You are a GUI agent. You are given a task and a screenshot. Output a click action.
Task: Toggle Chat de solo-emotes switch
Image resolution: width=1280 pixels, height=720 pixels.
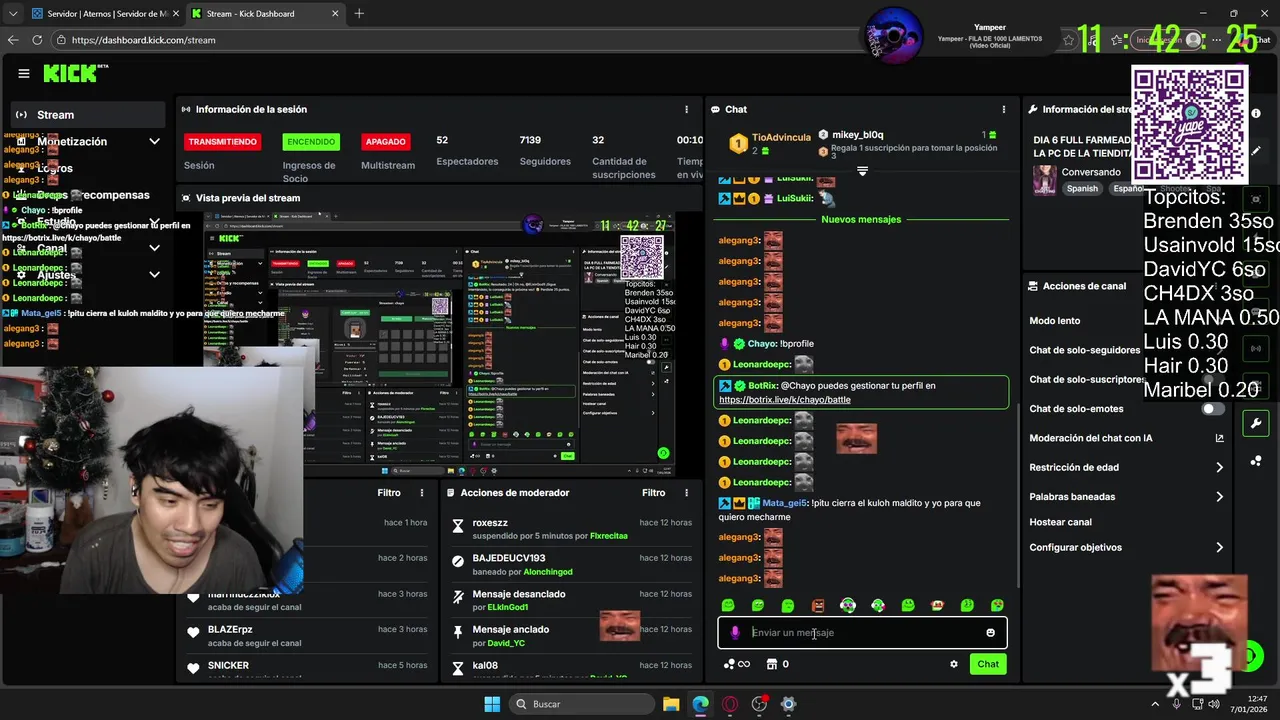[1212, 409]
